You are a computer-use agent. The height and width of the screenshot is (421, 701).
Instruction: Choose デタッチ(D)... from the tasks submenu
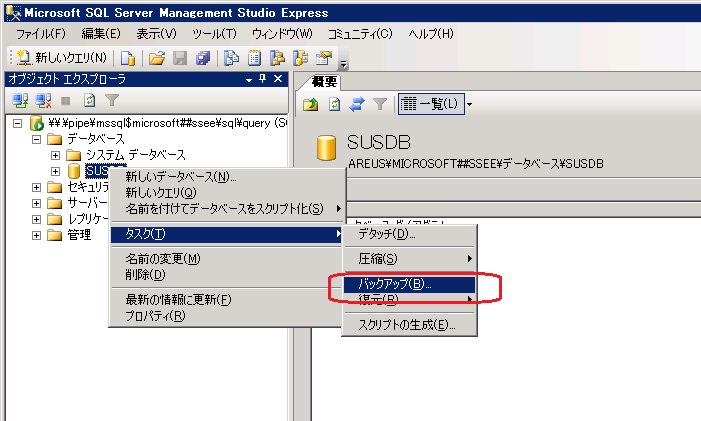409,234
